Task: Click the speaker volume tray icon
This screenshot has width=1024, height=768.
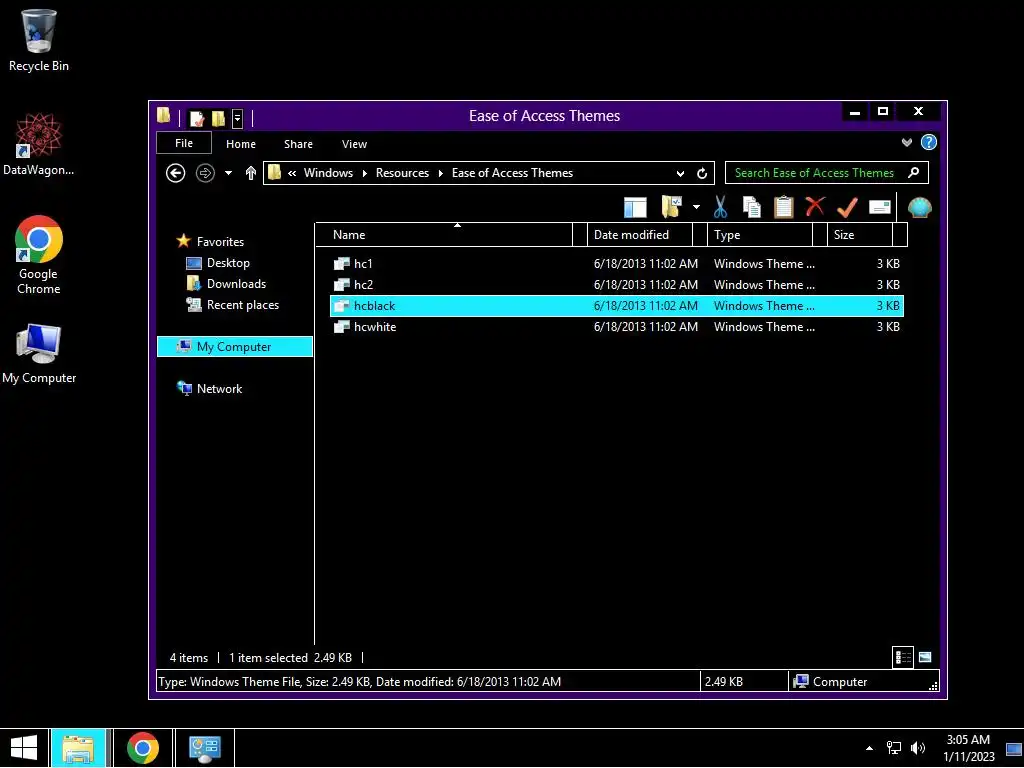Action: click(918, 748)
